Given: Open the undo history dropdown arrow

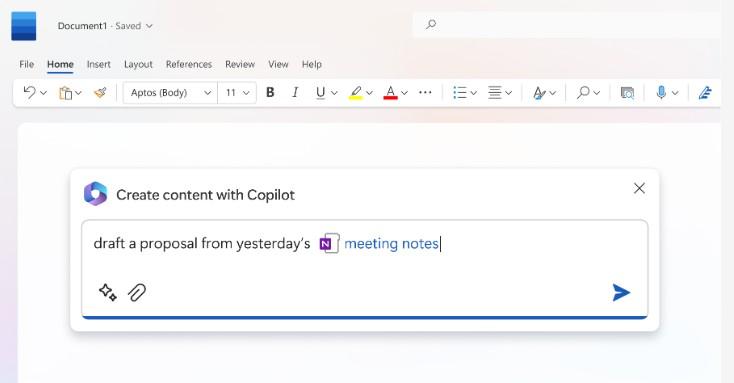Looking at the screenshot, I should [x=44, y=93].
